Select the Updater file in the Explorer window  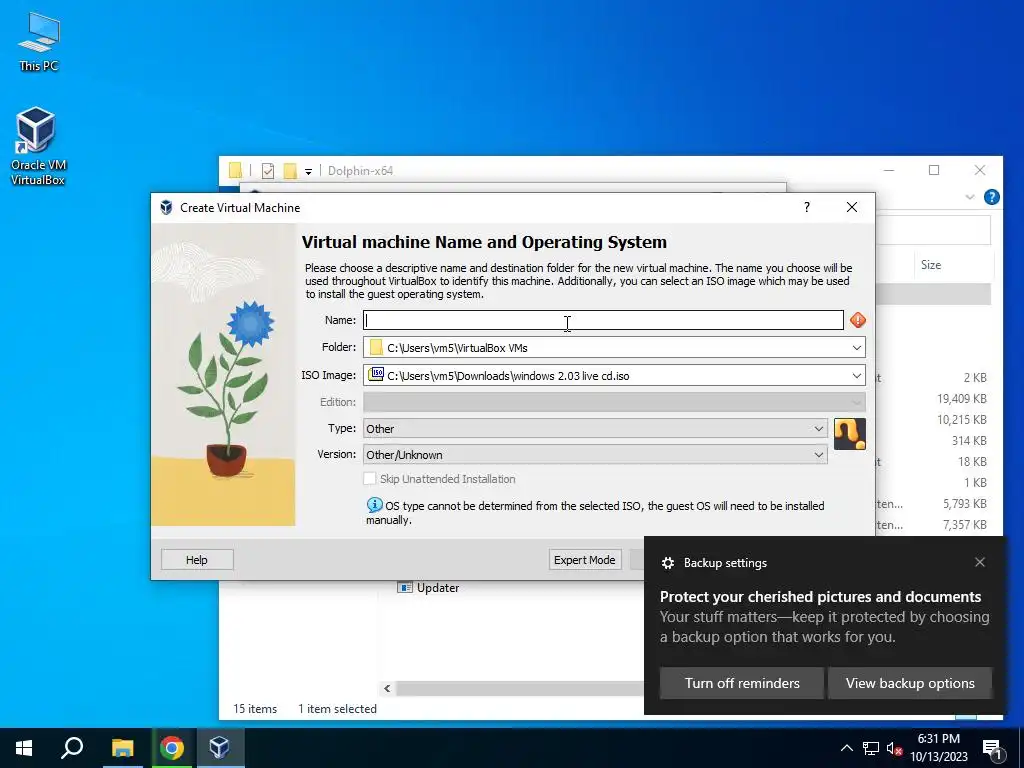pos(428,588)
